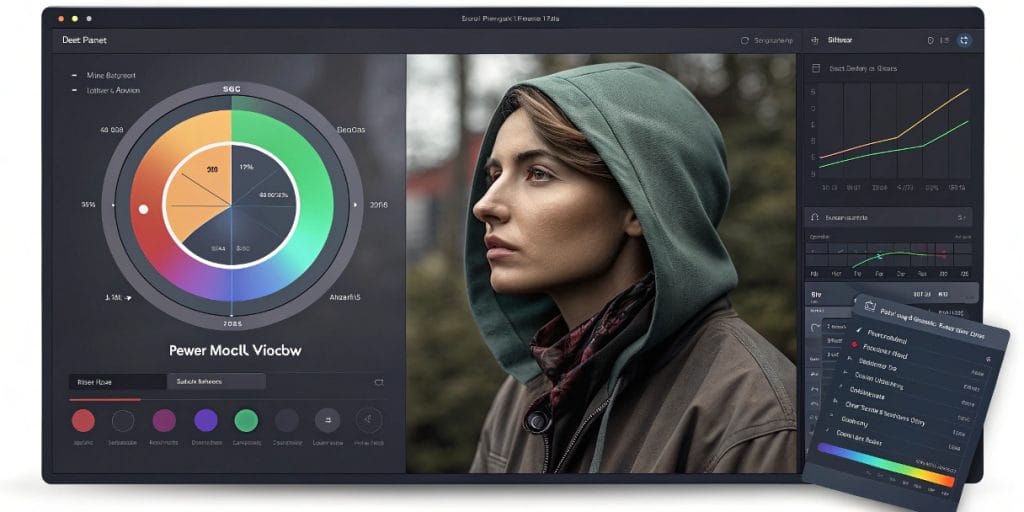The height and width of the screenshot is (512, 1024).
Task: Switch to the Subtle Behoots tab
Action: (216, 381)
